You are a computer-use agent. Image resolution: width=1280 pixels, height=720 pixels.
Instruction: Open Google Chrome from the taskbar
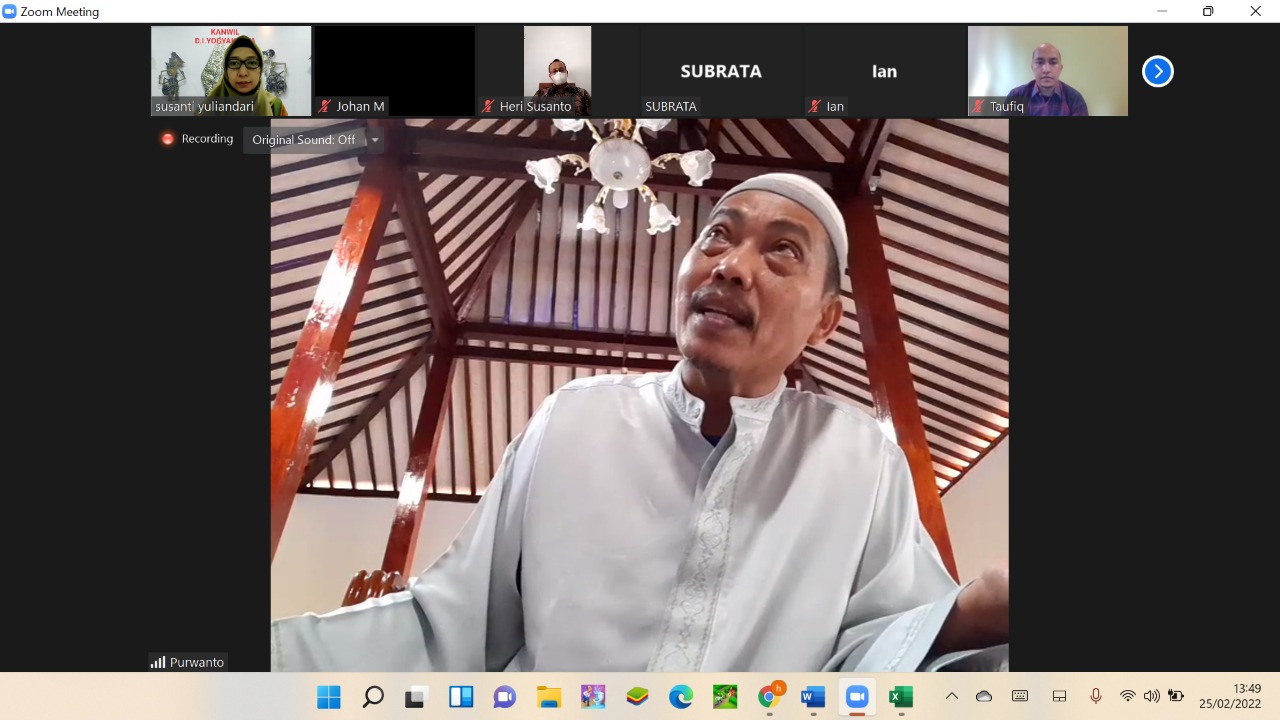pyautogui.click(x=769, y=697)
